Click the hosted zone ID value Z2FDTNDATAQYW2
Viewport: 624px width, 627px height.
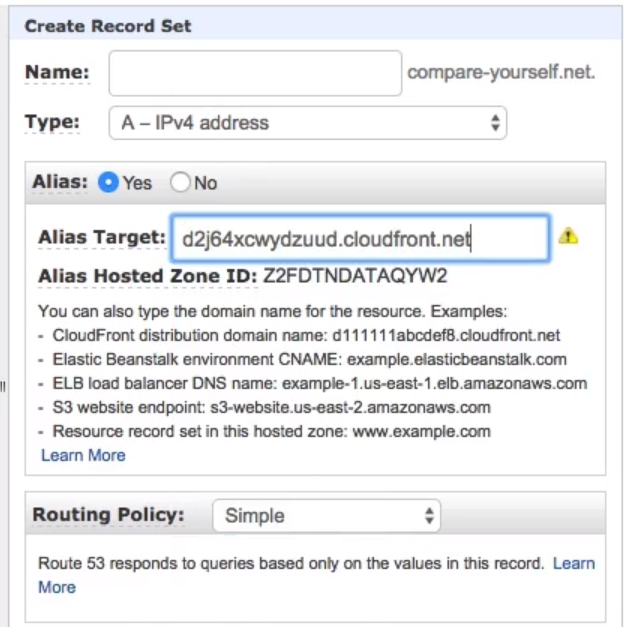pyautogui.click(x=355, y=276)
